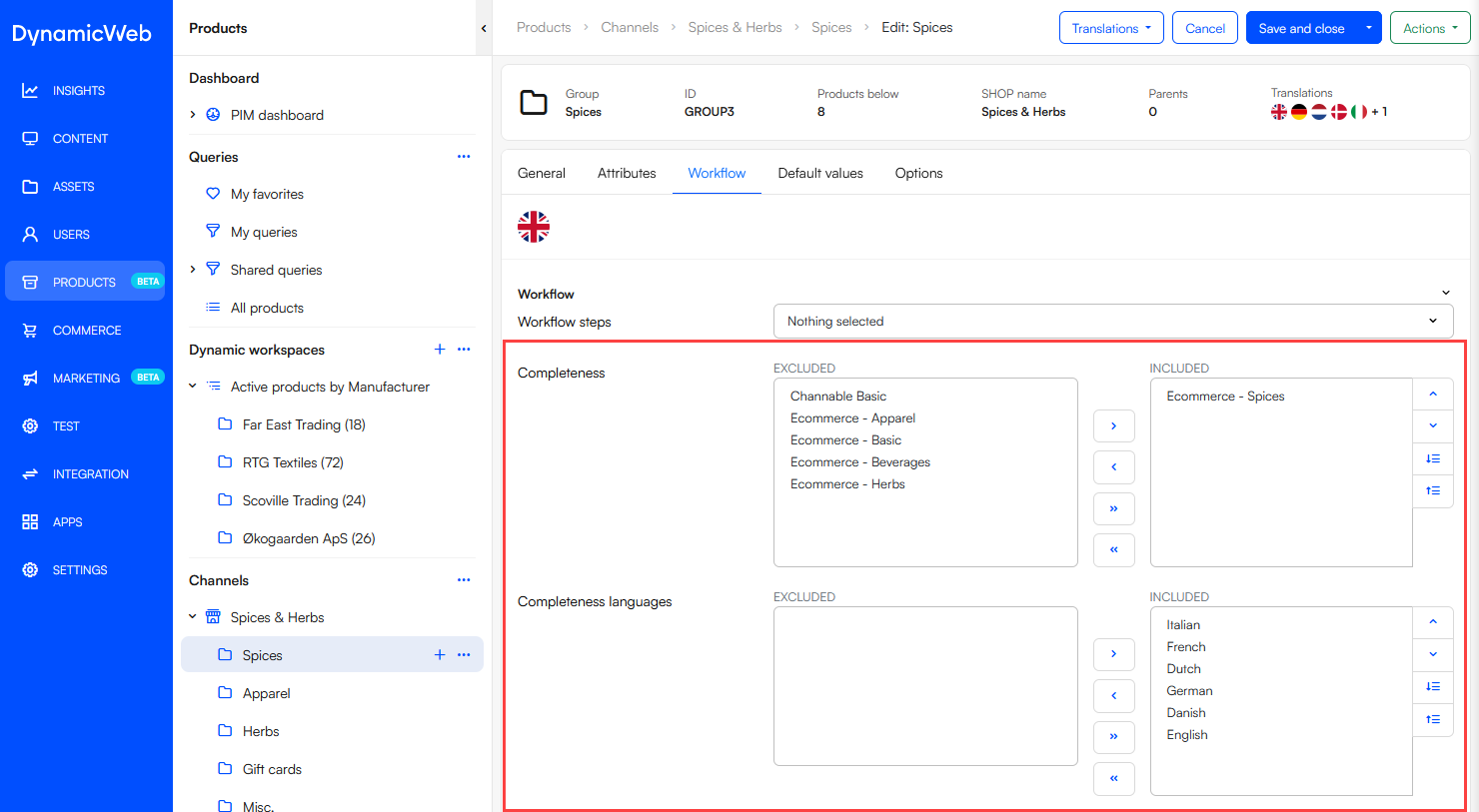The image size is (1479, 812).
Task: Move selected Completeness item to included
Action: pos(1114,425)
